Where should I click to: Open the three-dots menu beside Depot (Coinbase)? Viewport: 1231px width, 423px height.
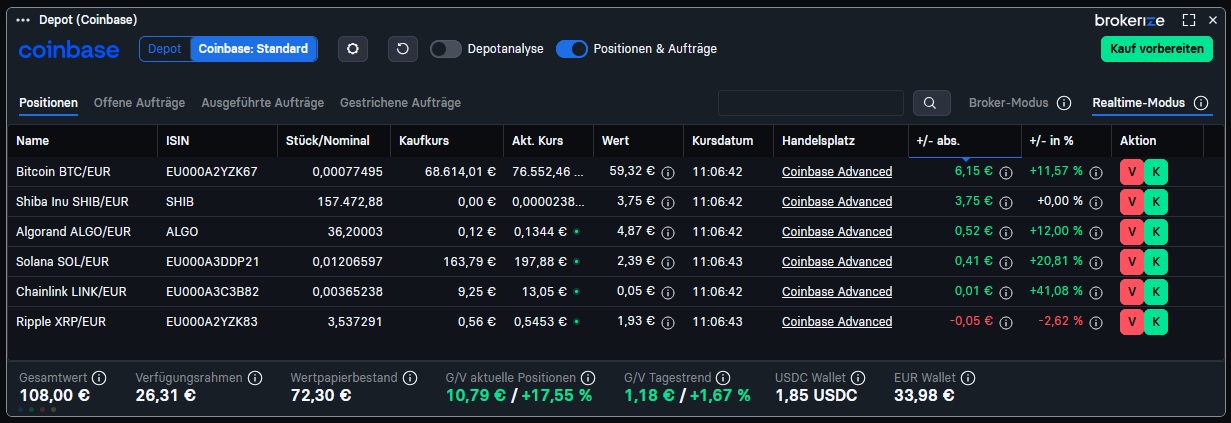click(24, 20)
